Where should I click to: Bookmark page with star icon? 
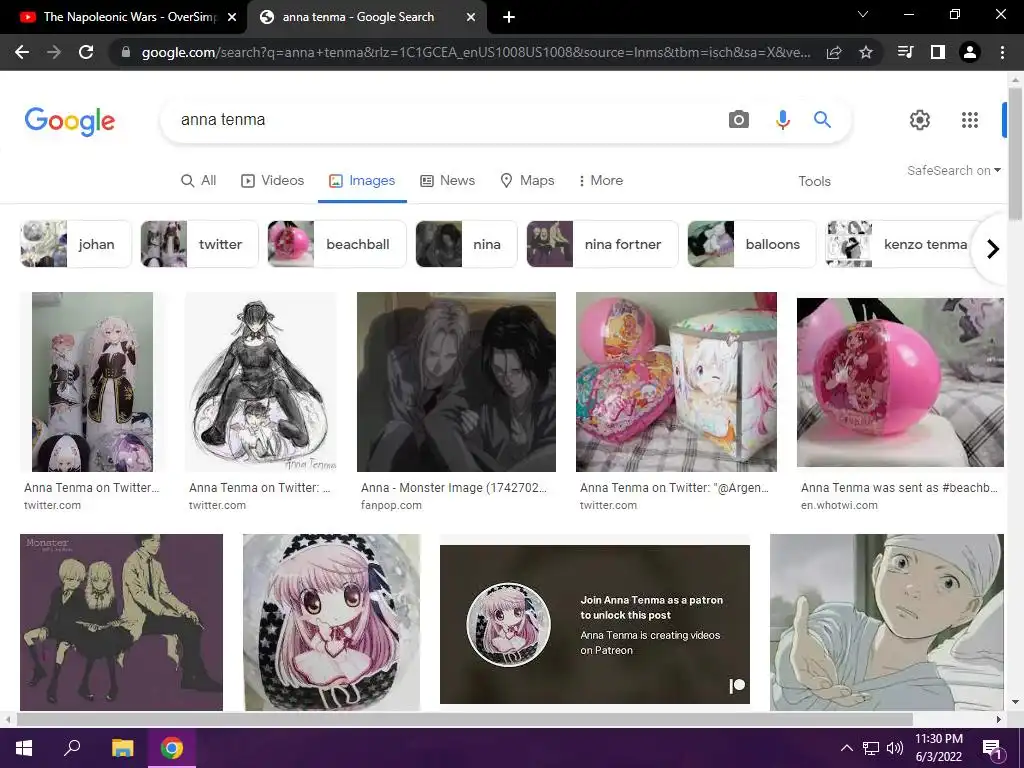[x=866, y=52]
